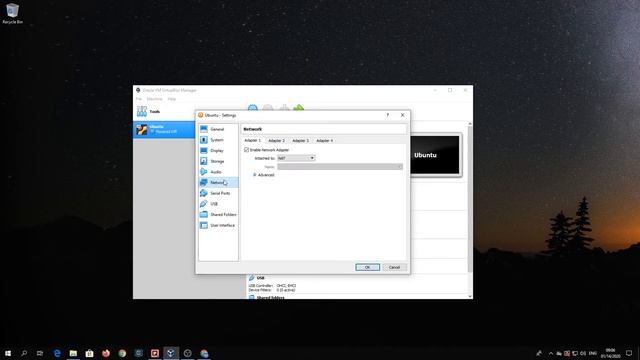Open the Display settings category

pos(218,151)
